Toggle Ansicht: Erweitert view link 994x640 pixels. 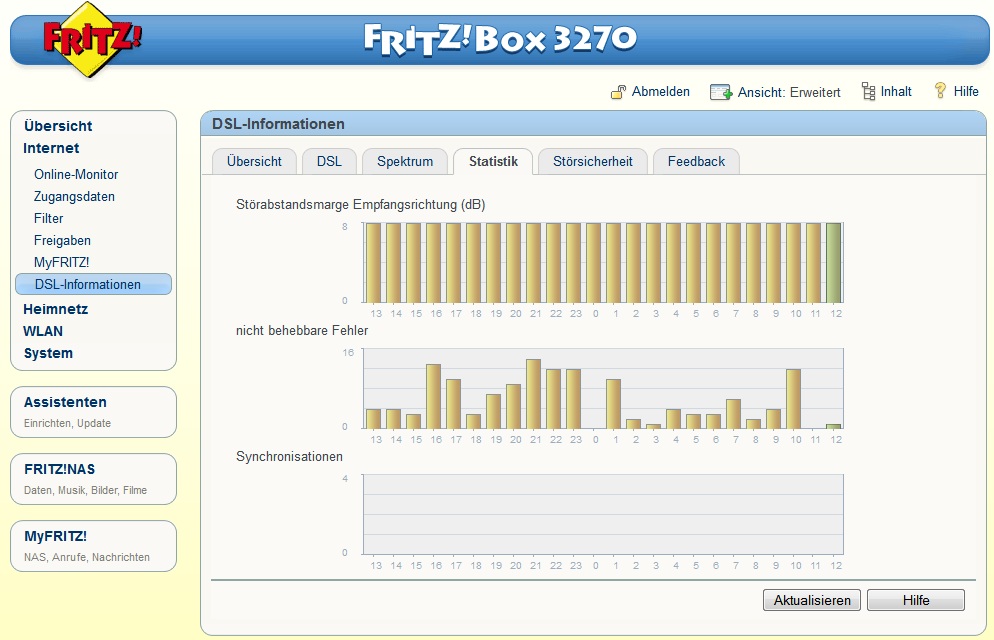click(x=789, y=93)
